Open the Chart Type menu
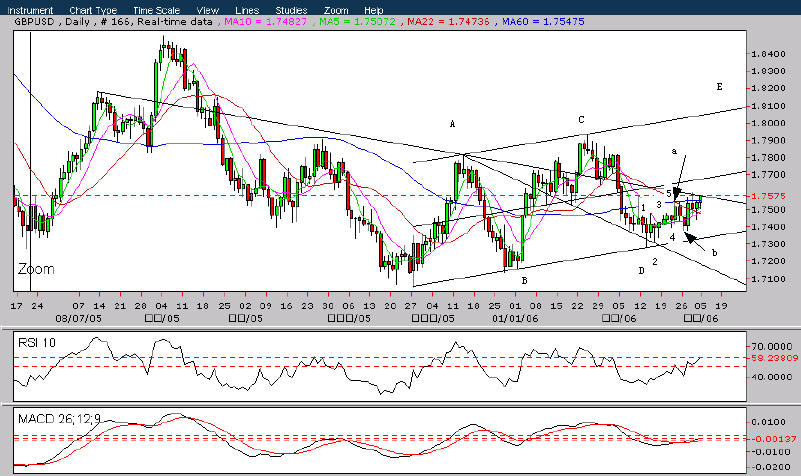This screenshot has height=476, width=801. point(93,10)
